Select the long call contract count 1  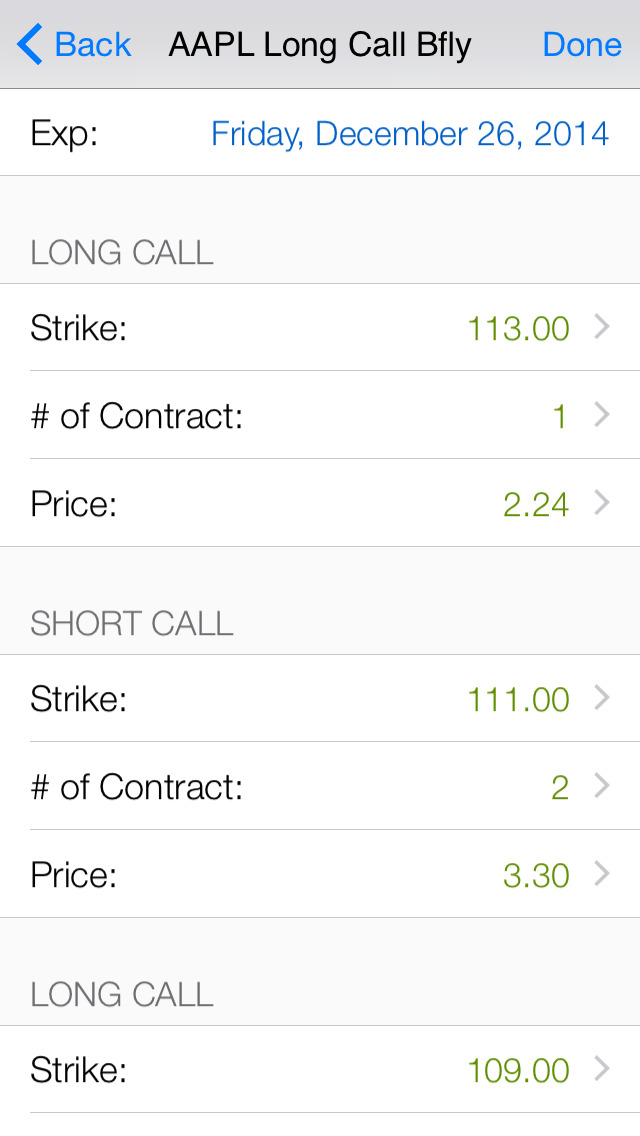click(559, 416)
